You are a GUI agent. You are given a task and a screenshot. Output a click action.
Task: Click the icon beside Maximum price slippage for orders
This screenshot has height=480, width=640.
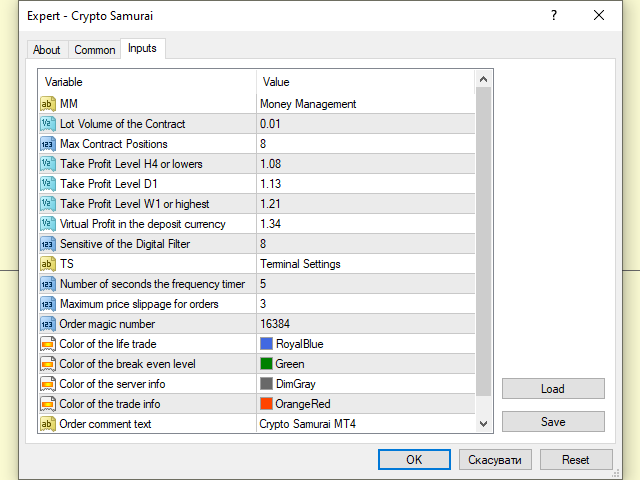pyautogui.click(x=48, y=304)
